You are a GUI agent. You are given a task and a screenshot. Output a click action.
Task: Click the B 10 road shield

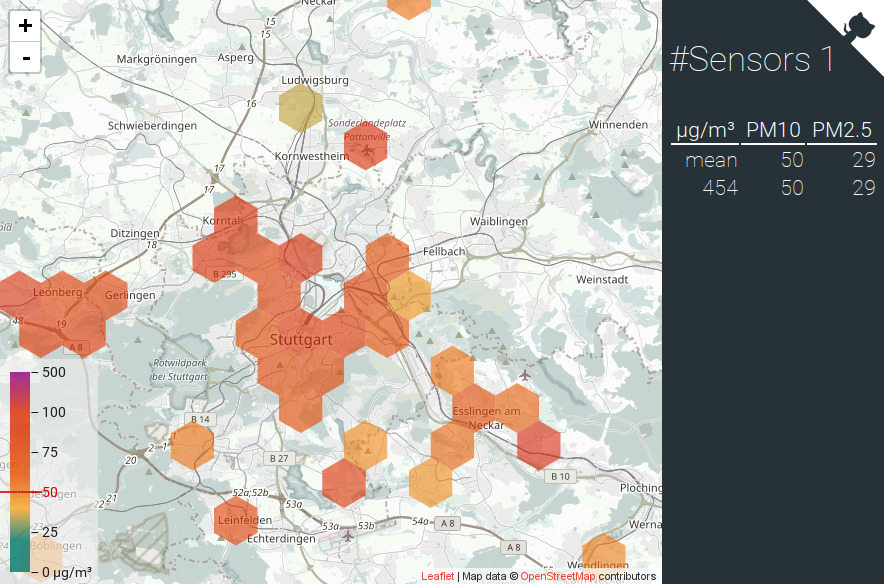point(560,476)
